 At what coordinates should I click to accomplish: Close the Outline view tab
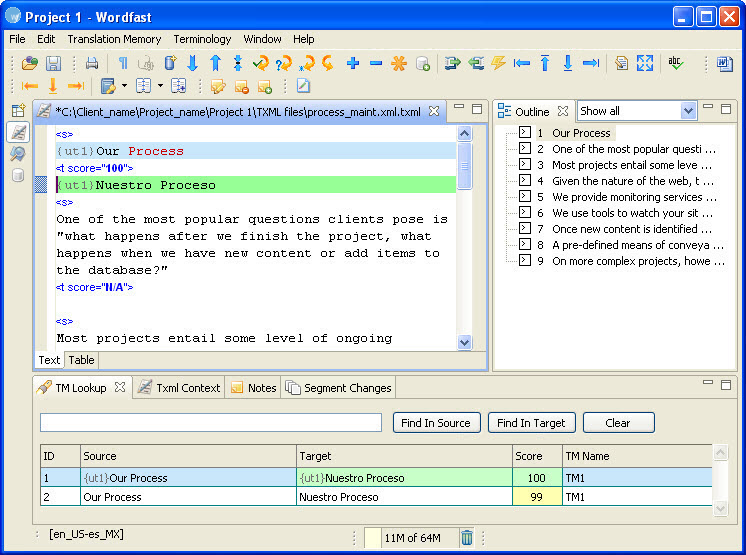click(x=563, y=111)
